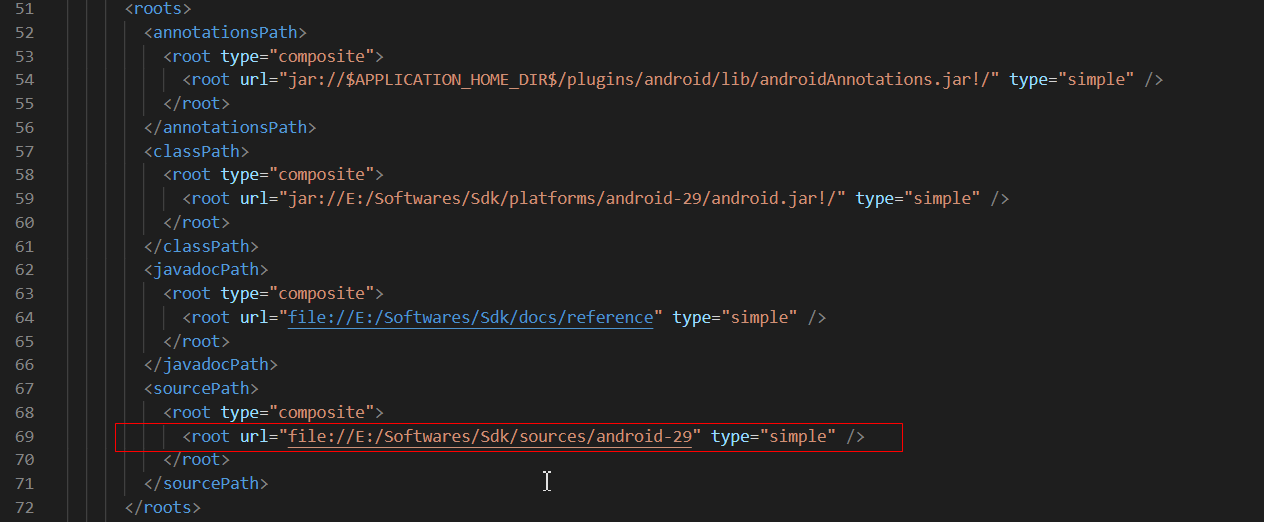Click type="composite" on line 68
Viewport: 1264px width, 522px height.
click(x=297, y=413)
